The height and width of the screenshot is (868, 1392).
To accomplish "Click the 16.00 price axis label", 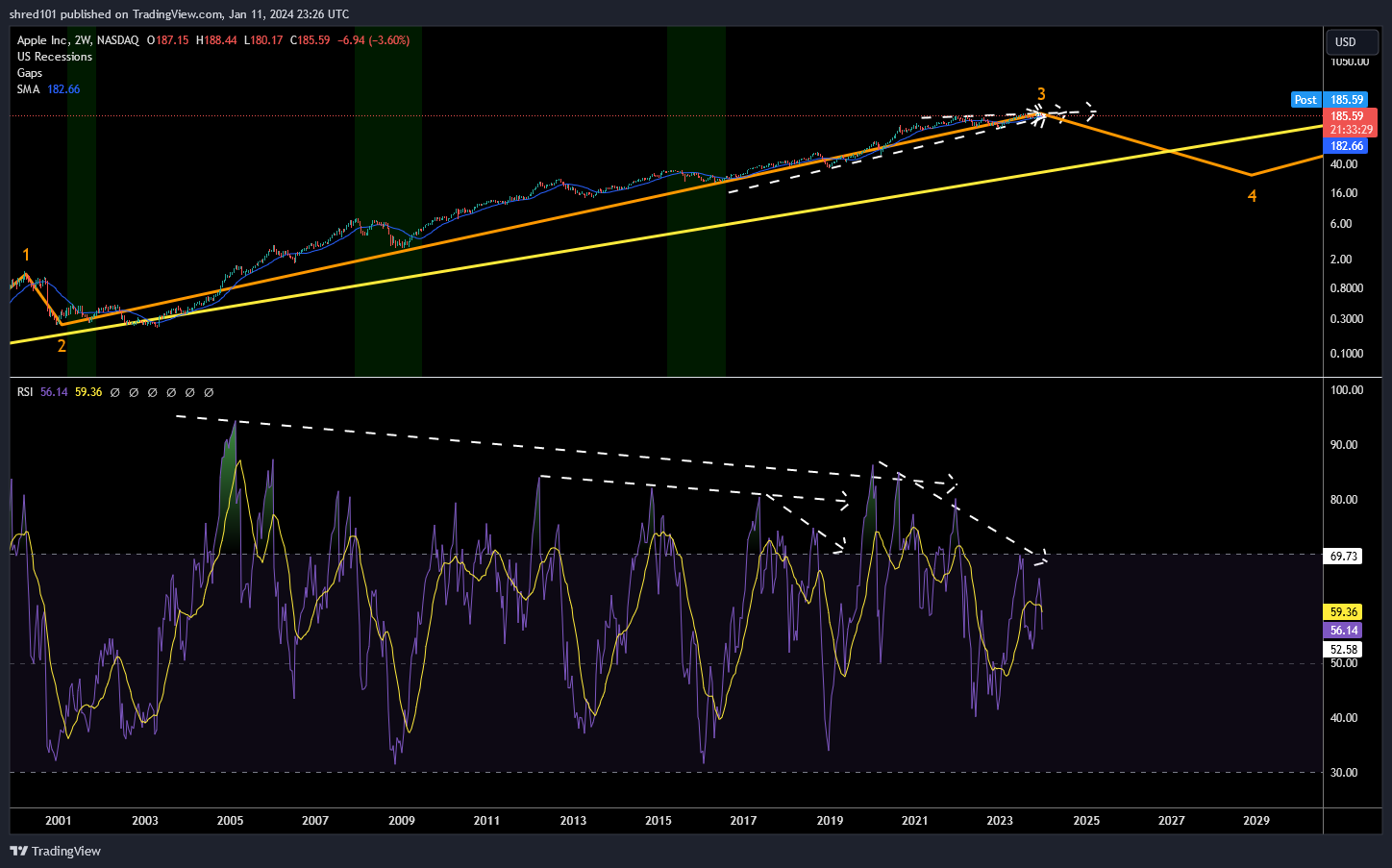I will tap(1344, 193).
